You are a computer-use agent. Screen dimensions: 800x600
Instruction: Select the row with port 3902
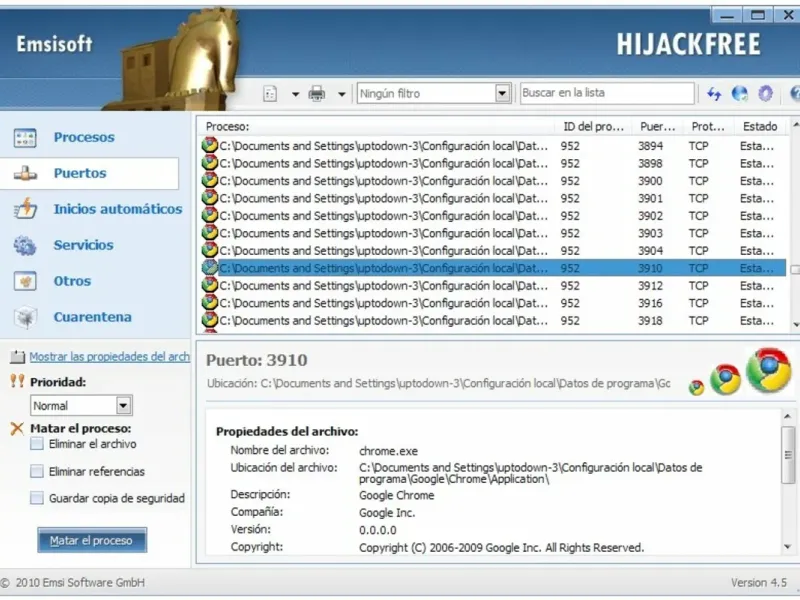[493, 216]
